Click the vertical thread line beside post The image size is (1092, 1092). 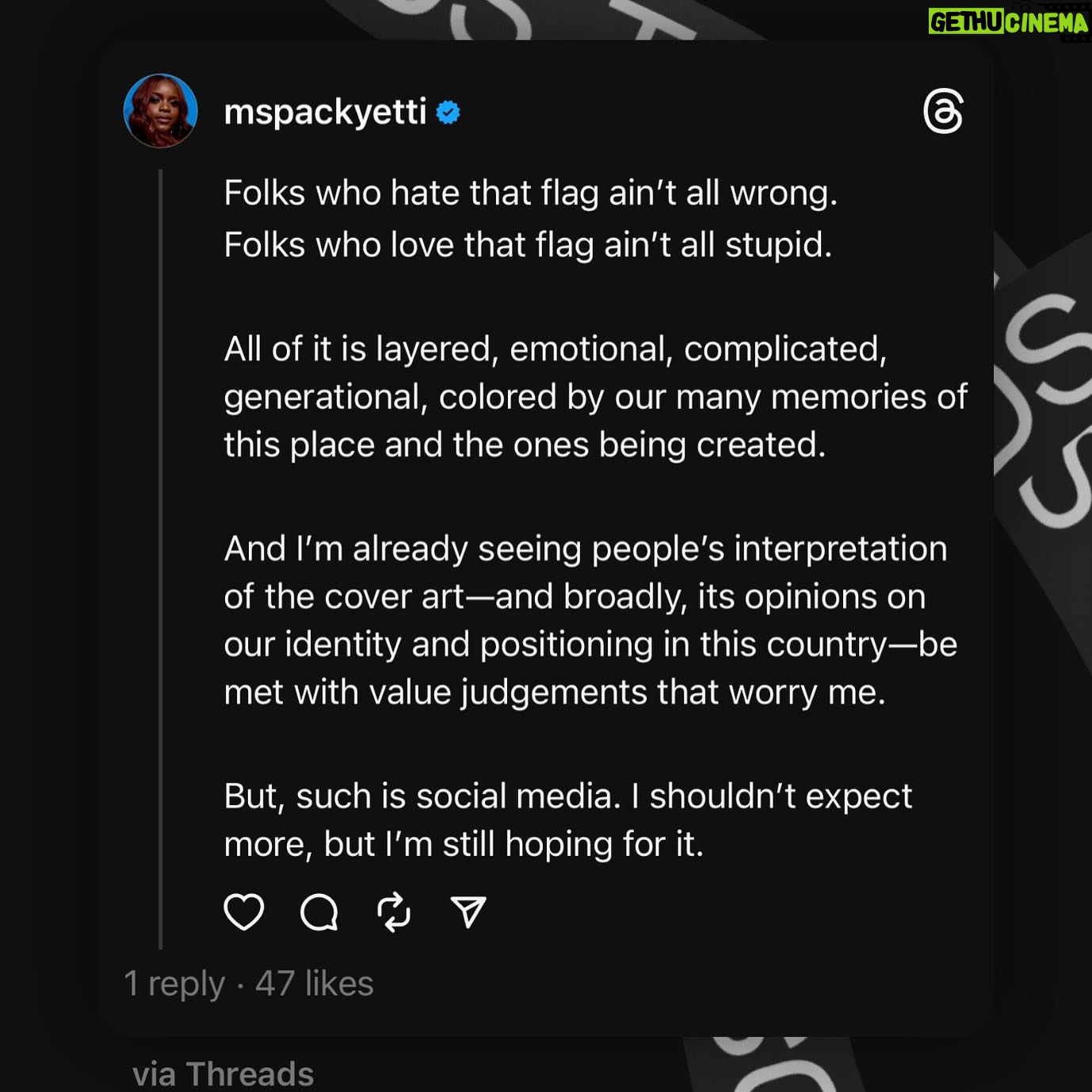tap(161, 555)
